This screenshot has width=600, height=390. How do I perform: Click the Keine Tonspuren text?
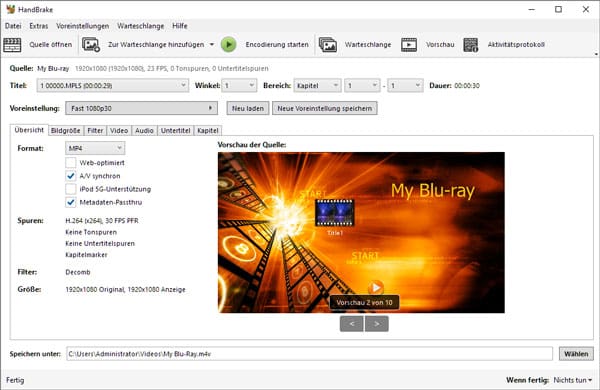pos(91,232)
